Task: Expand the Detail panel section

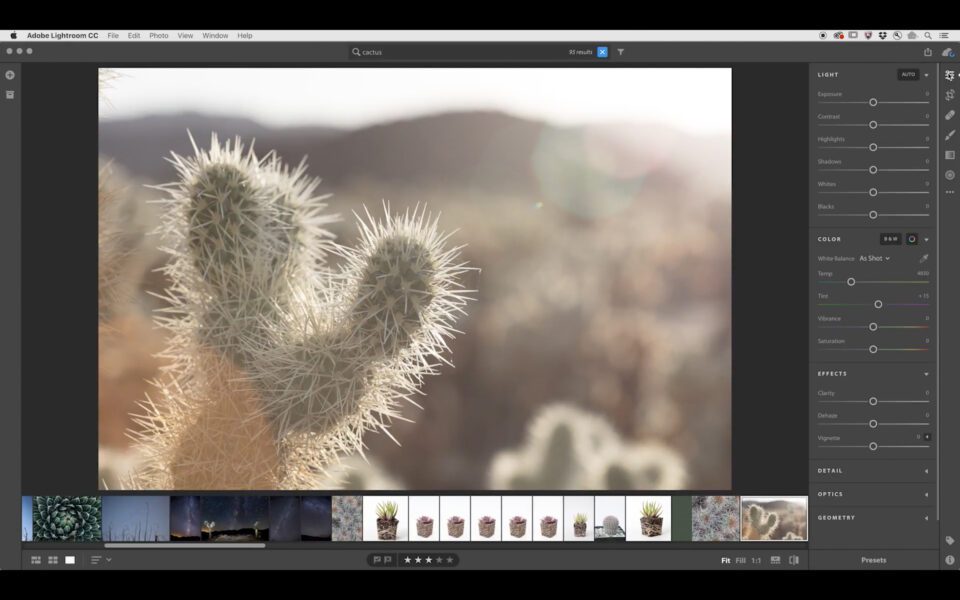Action: click(926, 471)
